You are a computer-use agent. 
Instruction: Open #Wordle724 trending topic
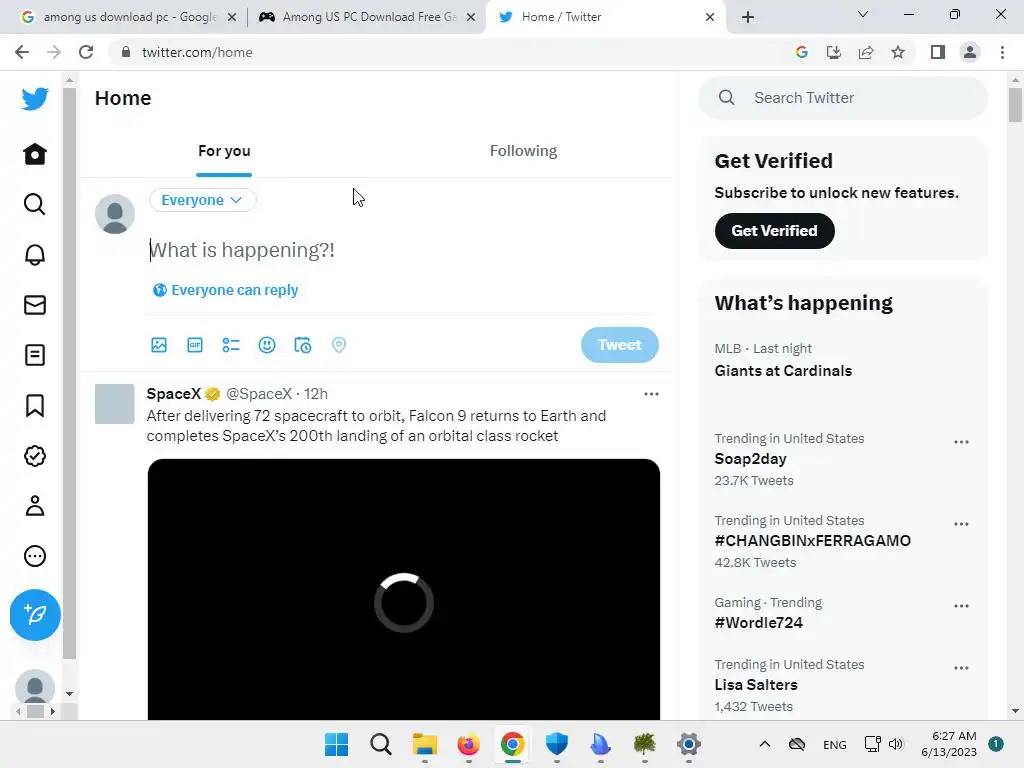(758, 623)
